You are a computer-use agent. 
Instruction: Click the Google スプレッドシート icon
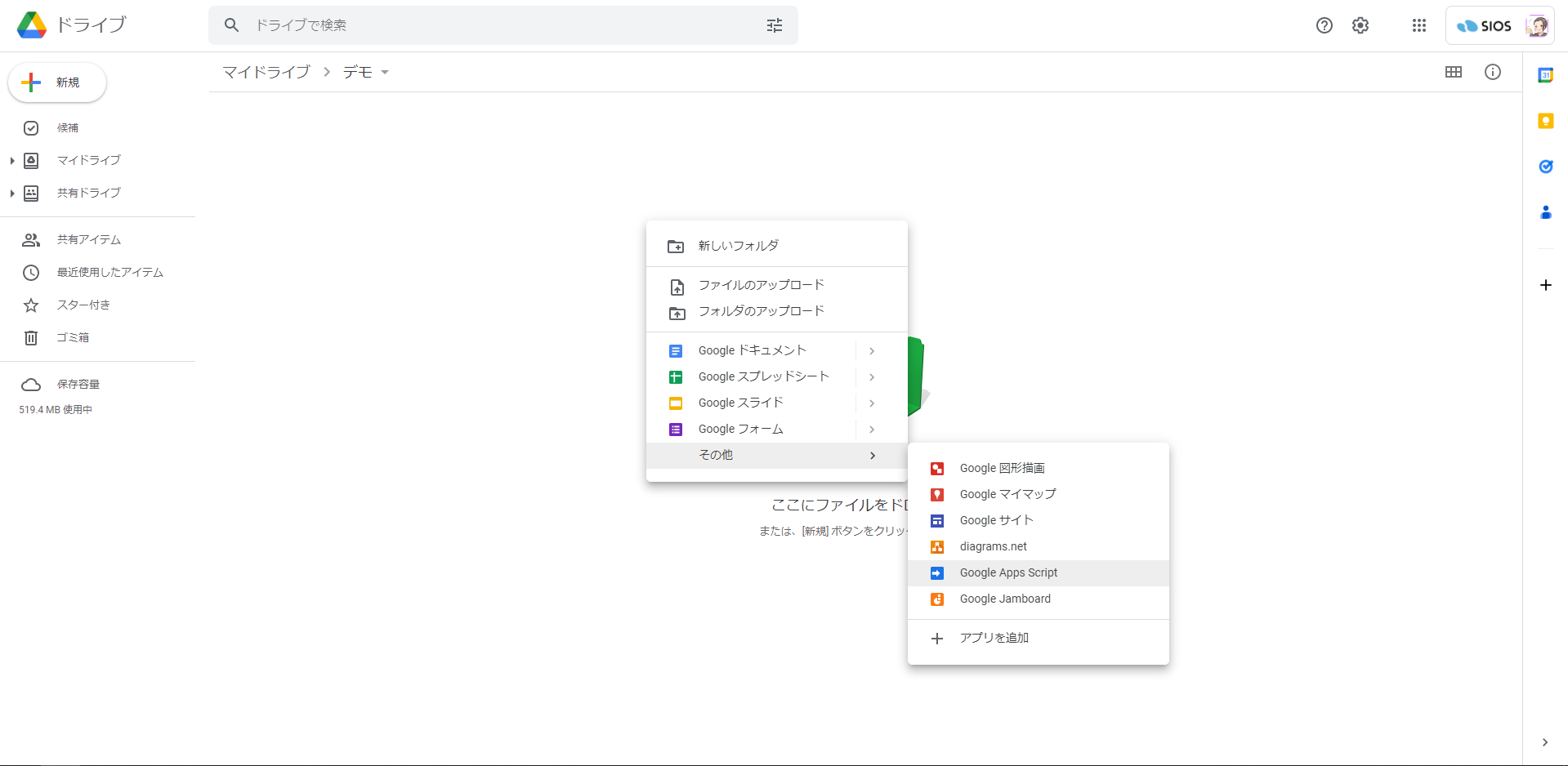click(676, 377)
